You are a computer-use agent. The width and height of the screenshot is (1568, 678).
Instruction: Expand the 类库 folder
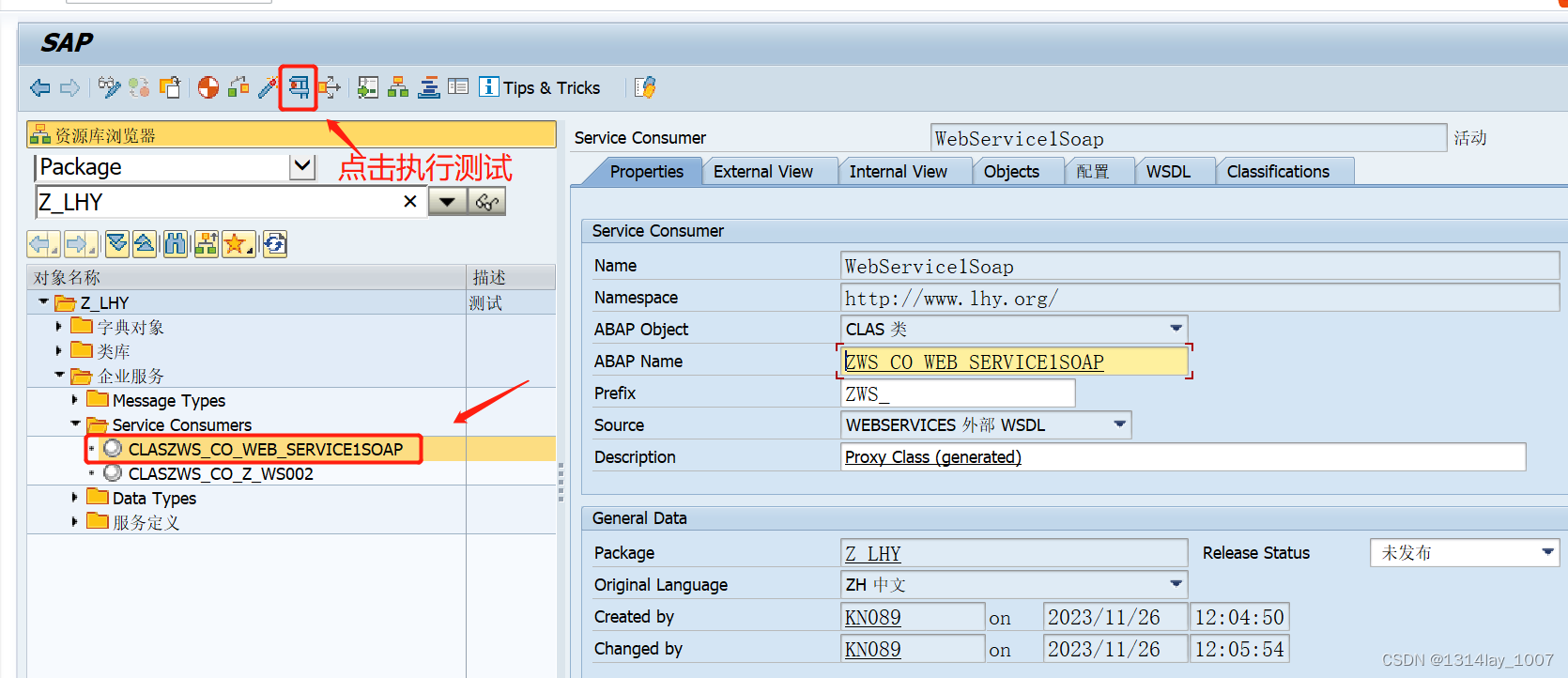pyautogui.click(x=58, y=351)
